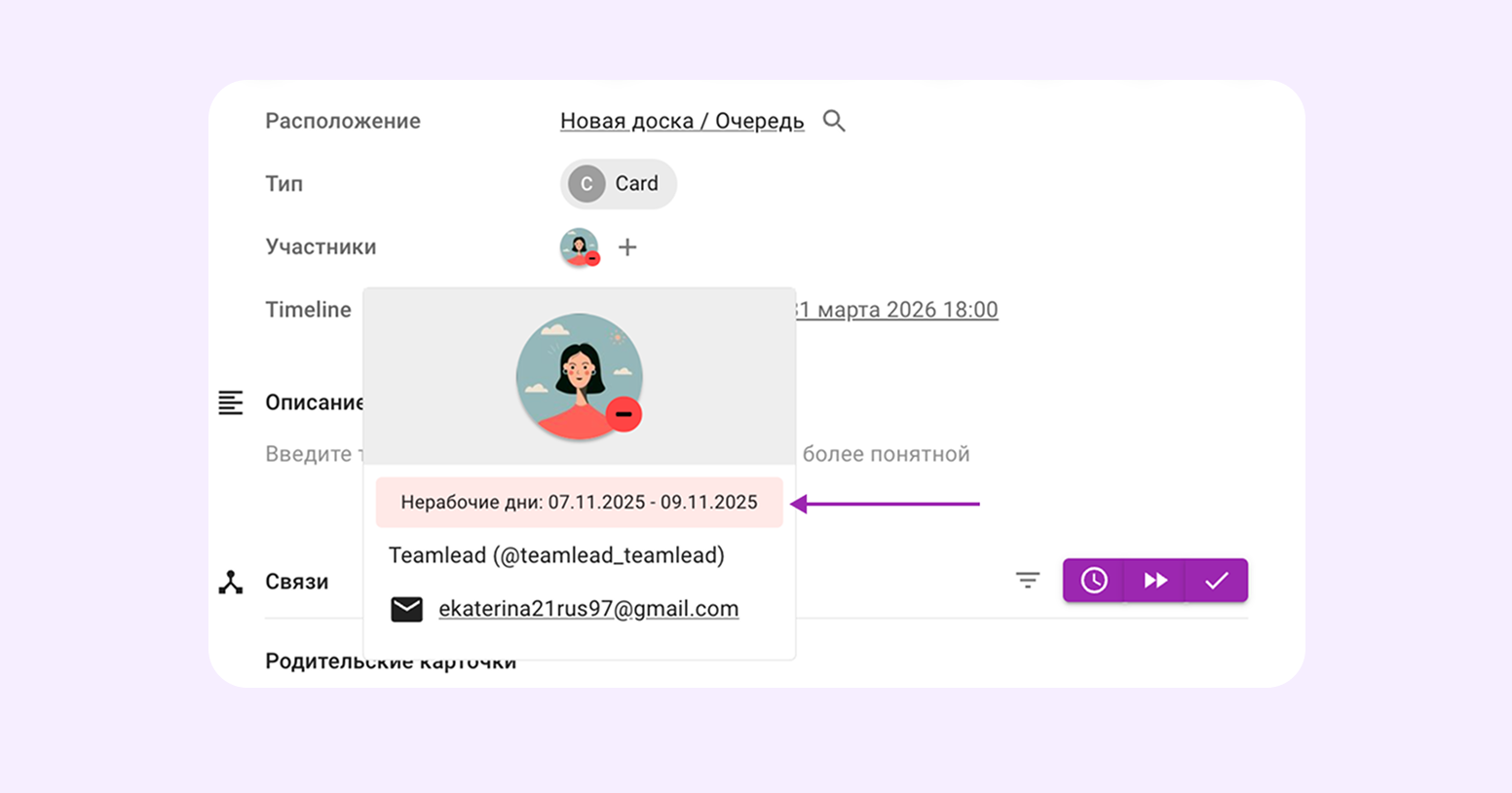Click red minus badge on large avatar

pyautogui.click(x=624, y=414)
